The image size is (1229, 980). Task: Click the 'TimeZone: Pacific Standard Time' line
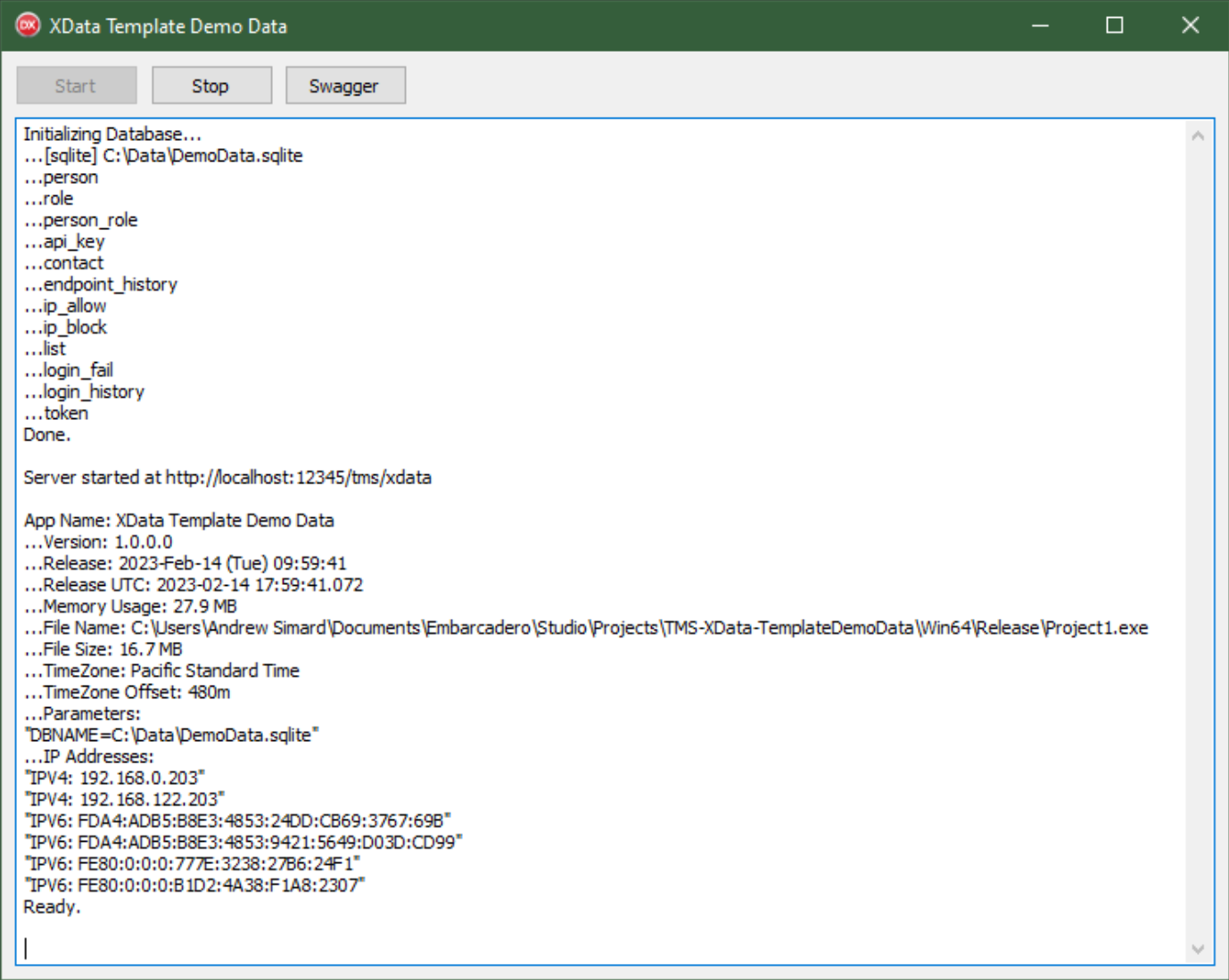[161, 671]
